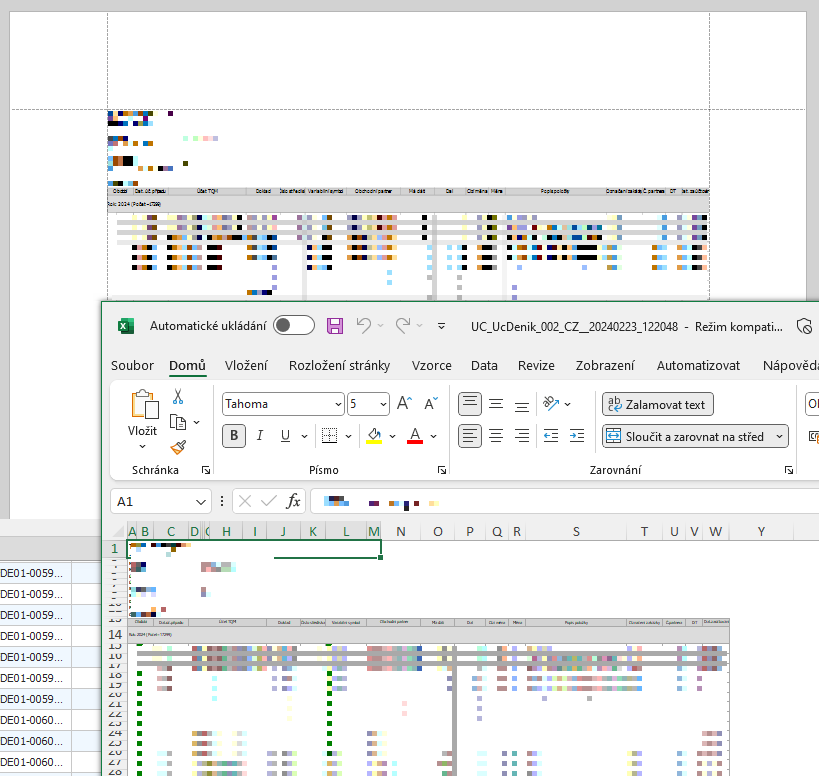
Task: Expand the name box dropdown arrow
Action: click(201, 502)
